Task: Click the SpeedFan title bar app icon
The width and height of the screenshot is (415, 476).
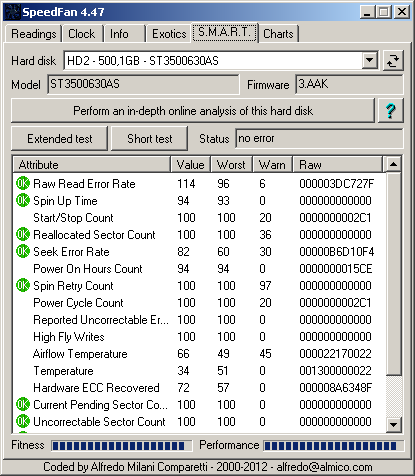Action: [x=13, y=12]
